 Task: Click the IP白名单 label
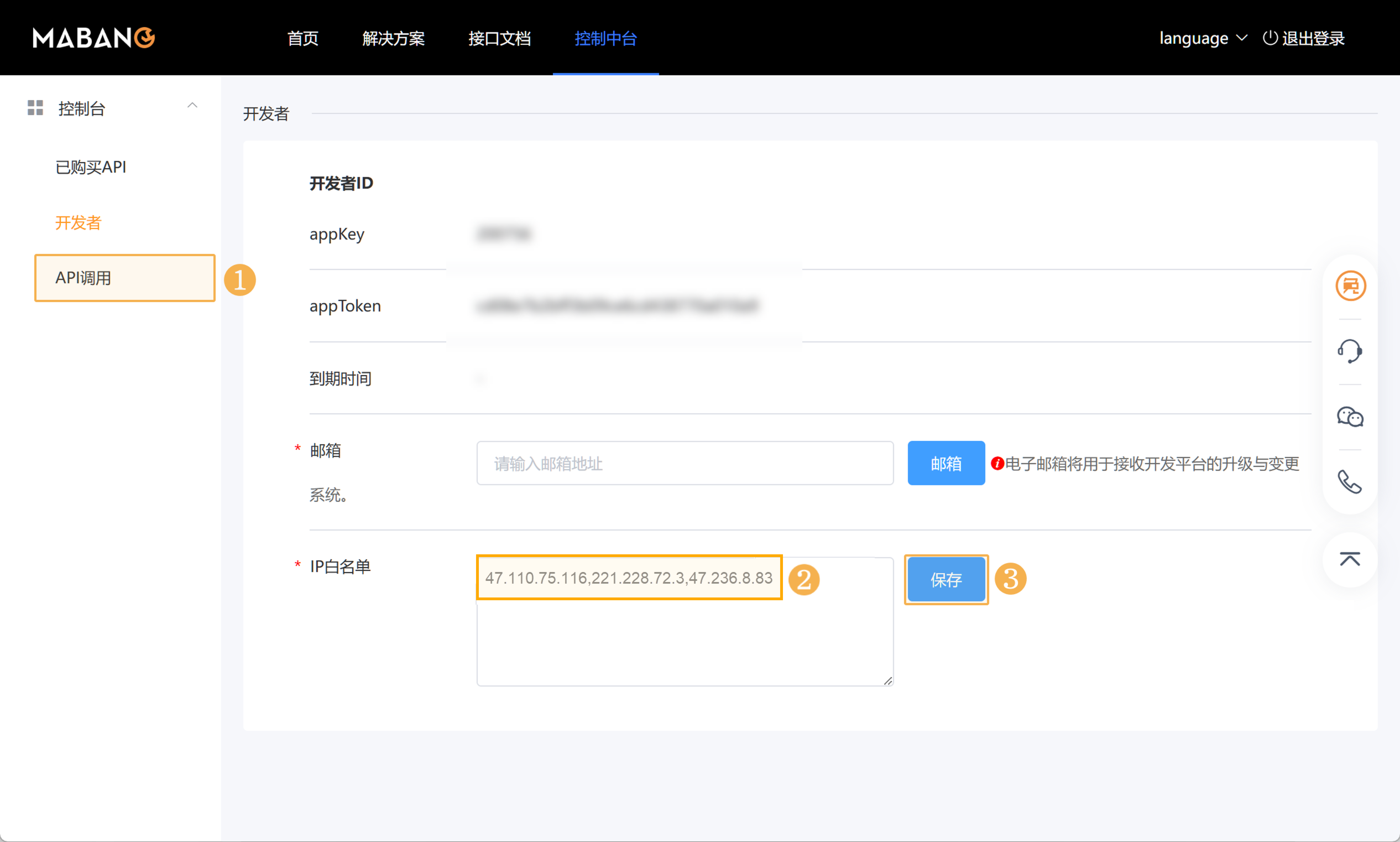(340, 566)
